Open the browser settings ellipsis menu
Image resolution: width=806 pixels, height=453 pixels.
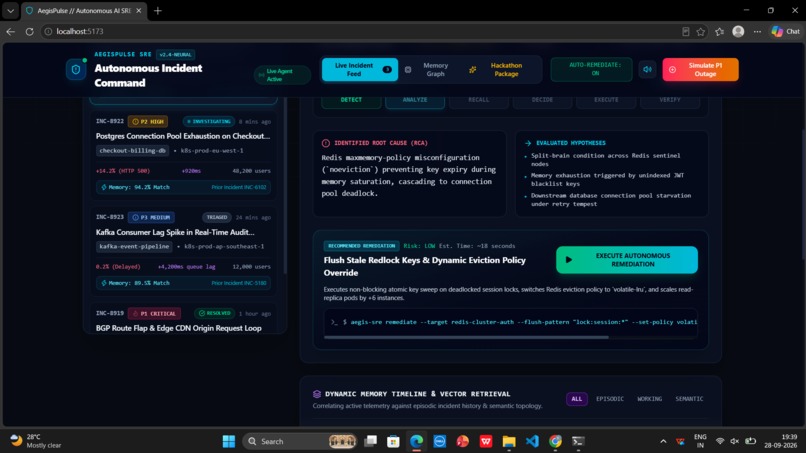(x=757, y=31)
